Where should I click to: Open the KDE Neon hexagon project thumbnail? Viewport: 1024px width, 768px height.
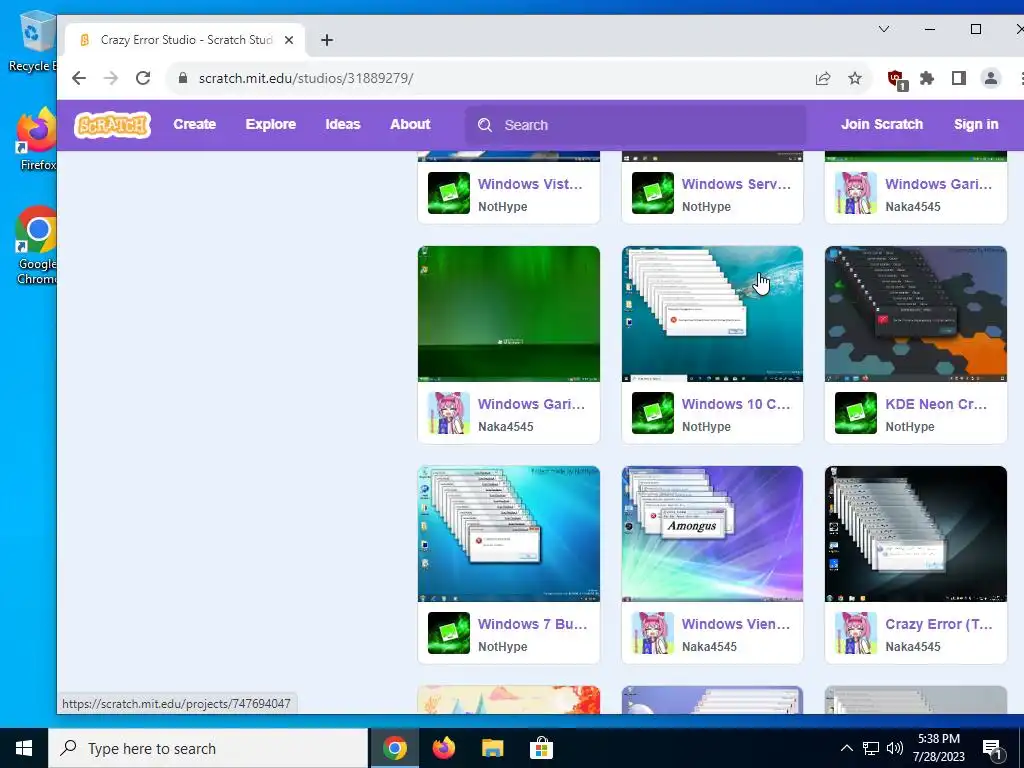pos(916,314)
